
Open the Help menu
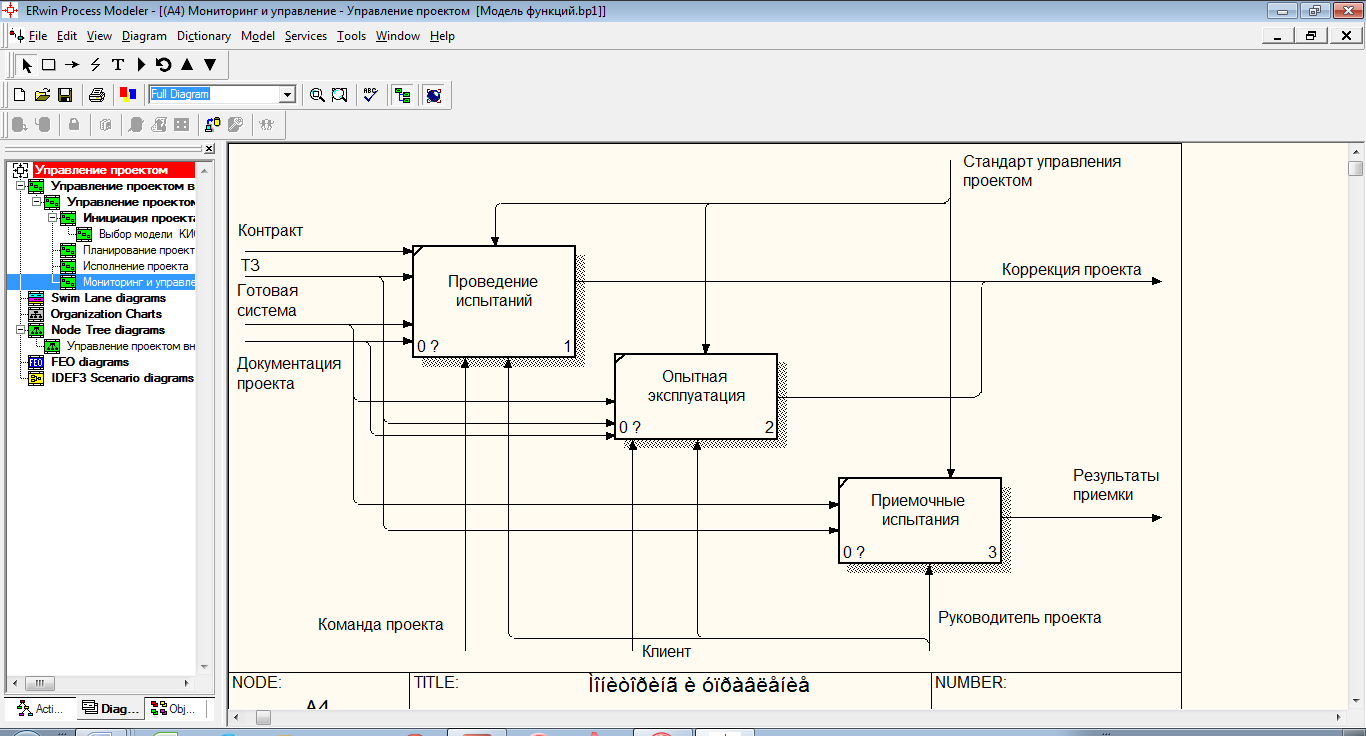click(x=442, y=36)
